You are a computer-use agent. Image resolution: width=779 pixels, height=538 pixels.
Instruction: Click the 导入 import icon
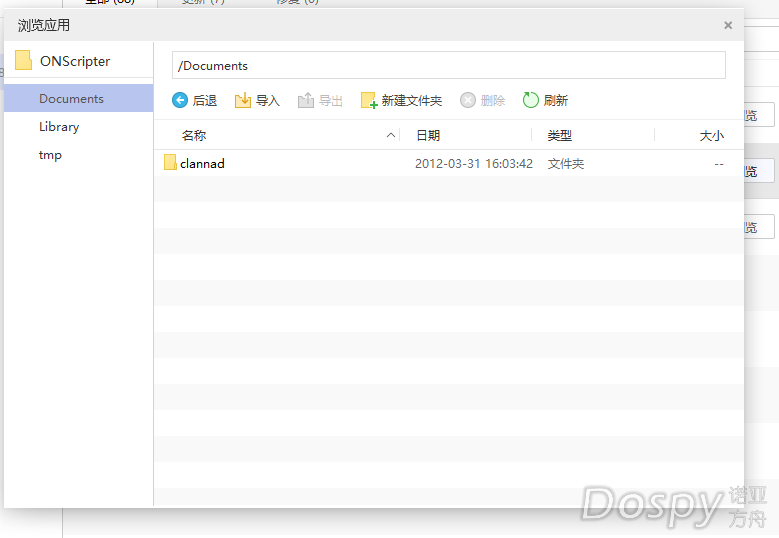point(243,100)
